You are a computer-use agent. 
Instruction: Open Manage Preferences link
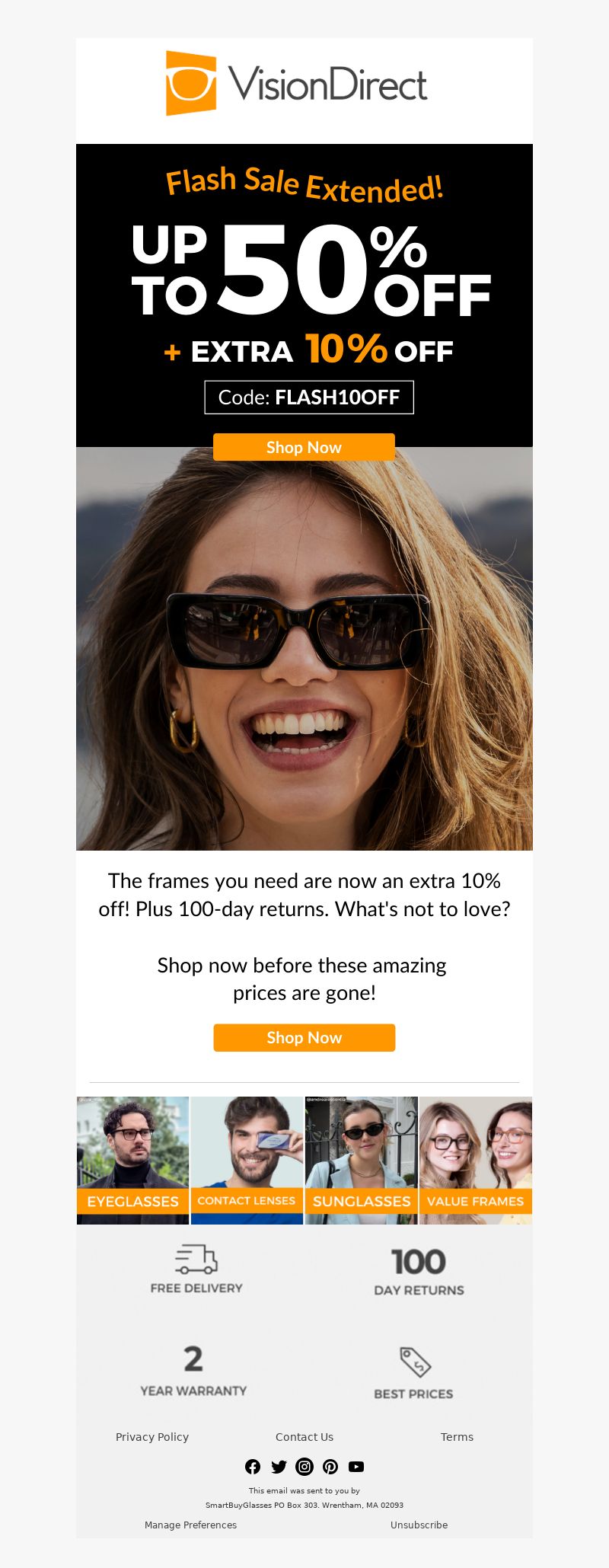[190, 1525]
